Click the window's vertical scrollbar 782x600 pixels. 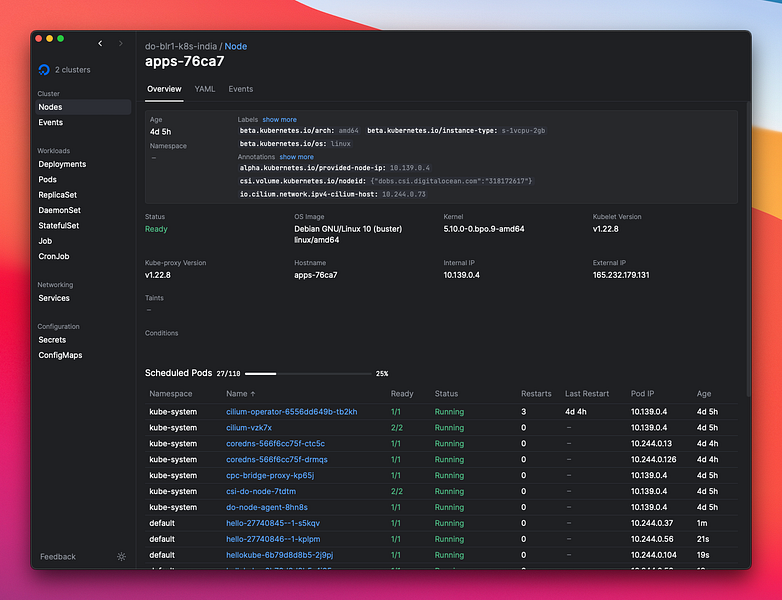click(749, 249)
